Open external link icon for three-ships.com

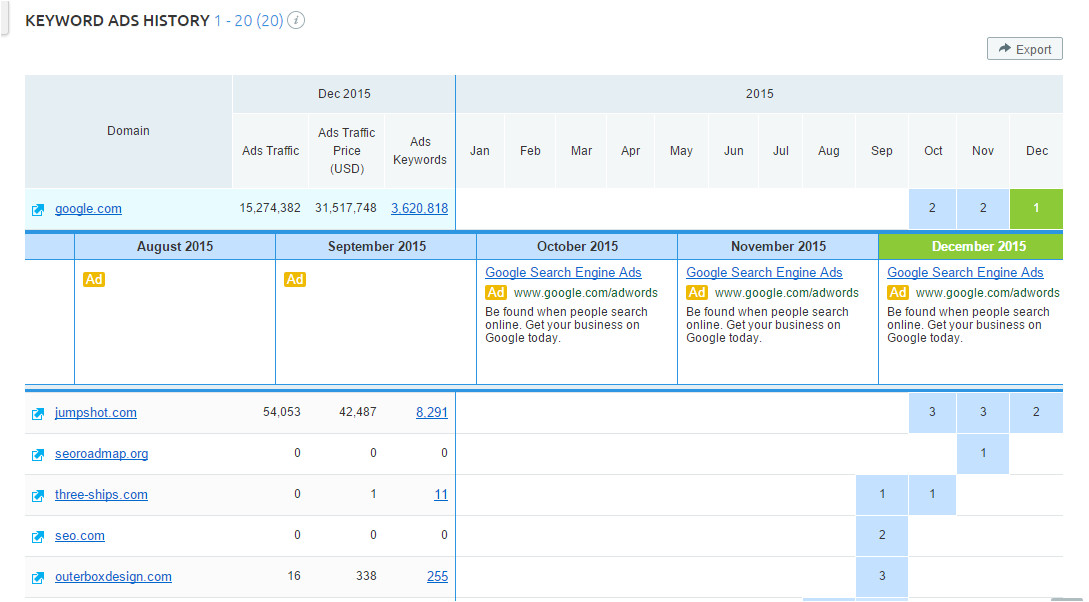(x=38, y=496)
